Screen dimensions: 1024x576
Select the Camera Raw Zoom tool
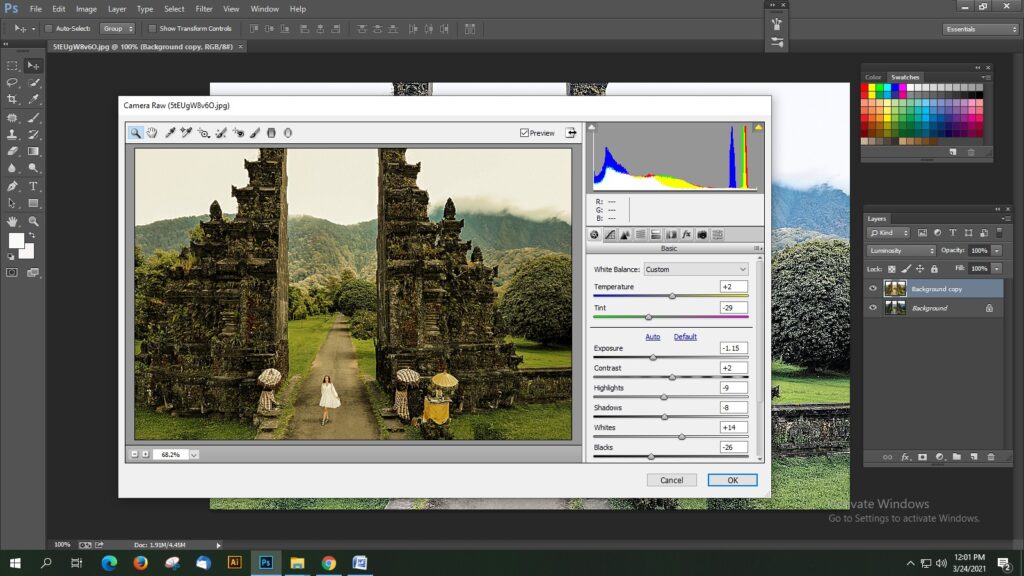pos(135,133)
